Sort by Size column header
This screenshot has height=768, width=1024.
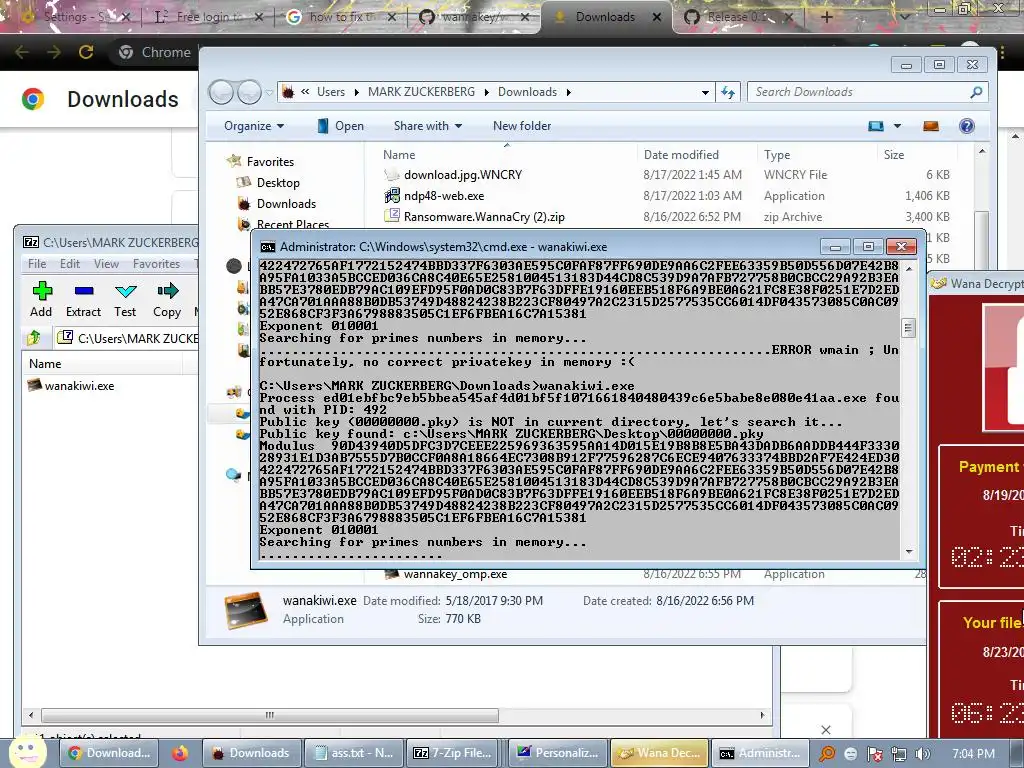894,155
